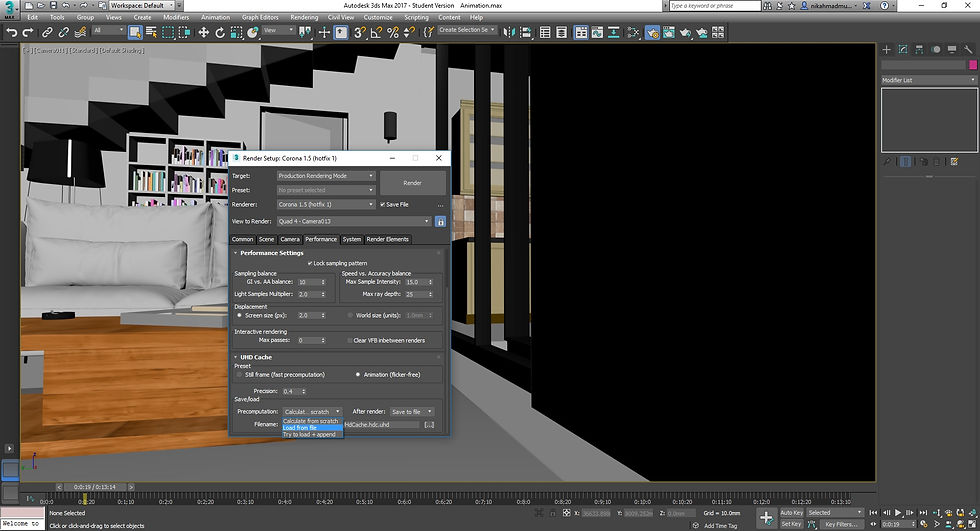
Task: Go to the start frame
Action: pyautogui.click(x=874, y=513)
